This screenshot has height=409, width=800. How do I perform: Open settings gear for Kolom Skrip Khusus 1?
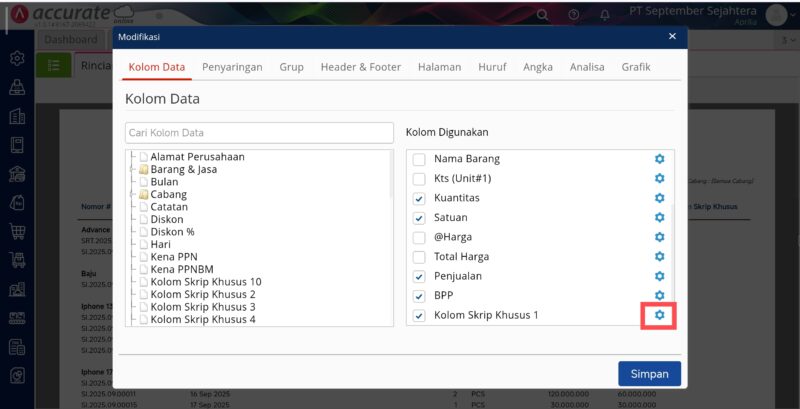[x=659, y=315]
